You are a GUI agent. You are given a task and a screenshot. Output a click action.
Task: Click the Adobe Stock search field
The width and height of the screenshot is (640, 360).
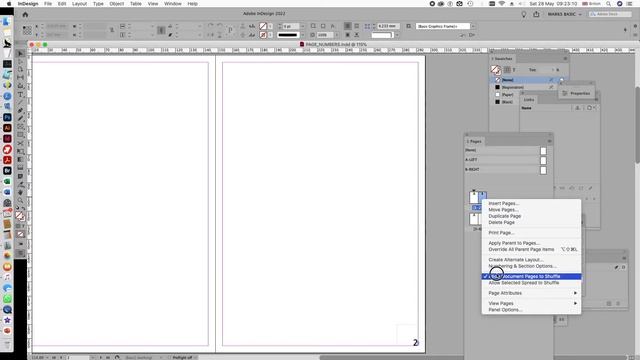pyautogui.click(x=610, y=14)
